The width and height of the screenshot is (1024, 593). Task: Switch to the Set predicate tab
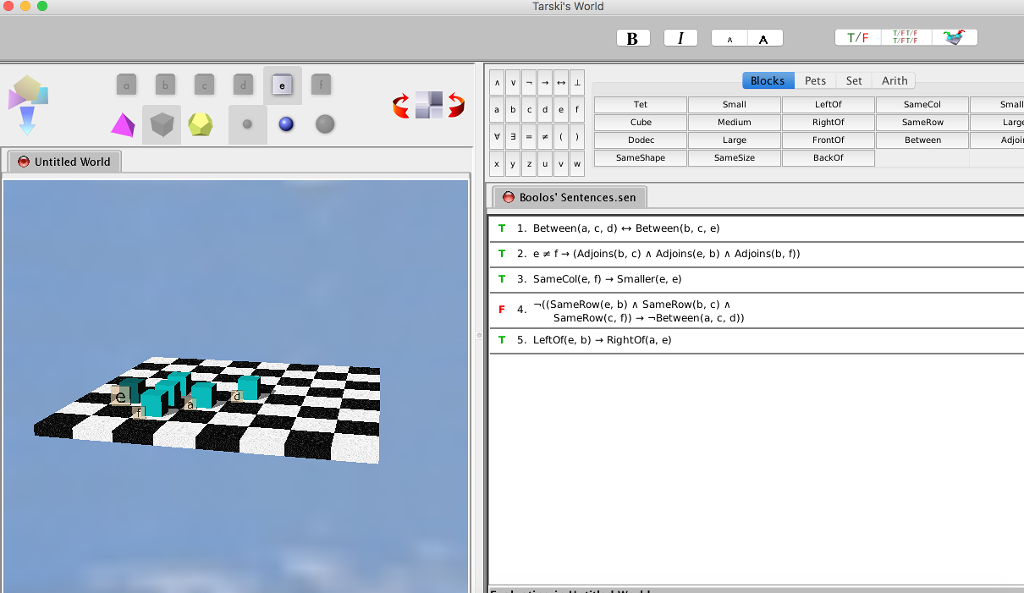[854, 80]
